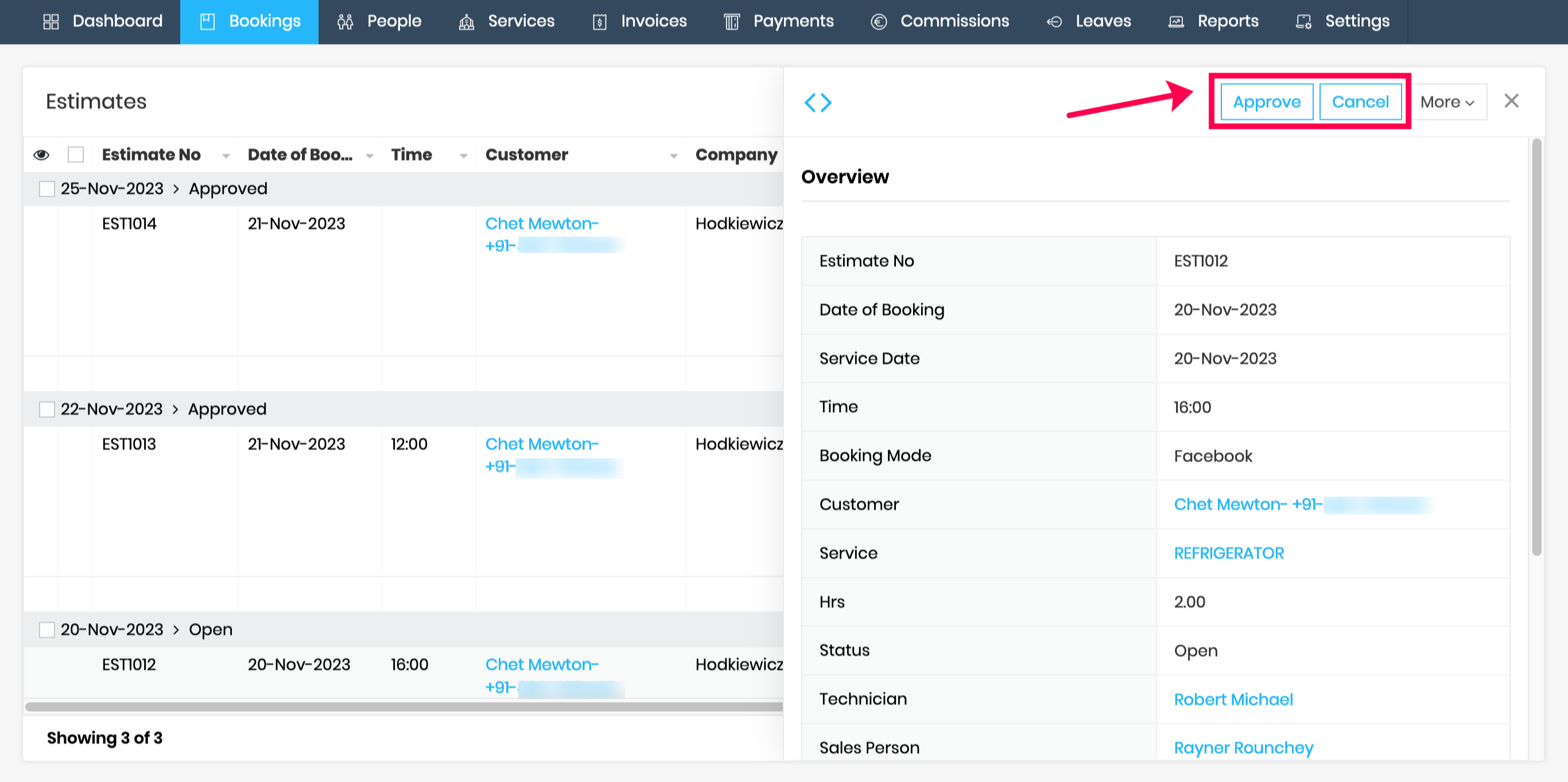Expand the More dropdown menu
The image size is (1568, 782).
point(1447,102)
